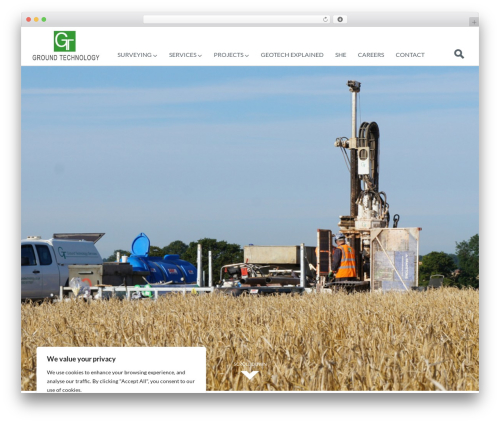Open the Geotech Explained menu item
500x423 pixels.
[292, 55]
